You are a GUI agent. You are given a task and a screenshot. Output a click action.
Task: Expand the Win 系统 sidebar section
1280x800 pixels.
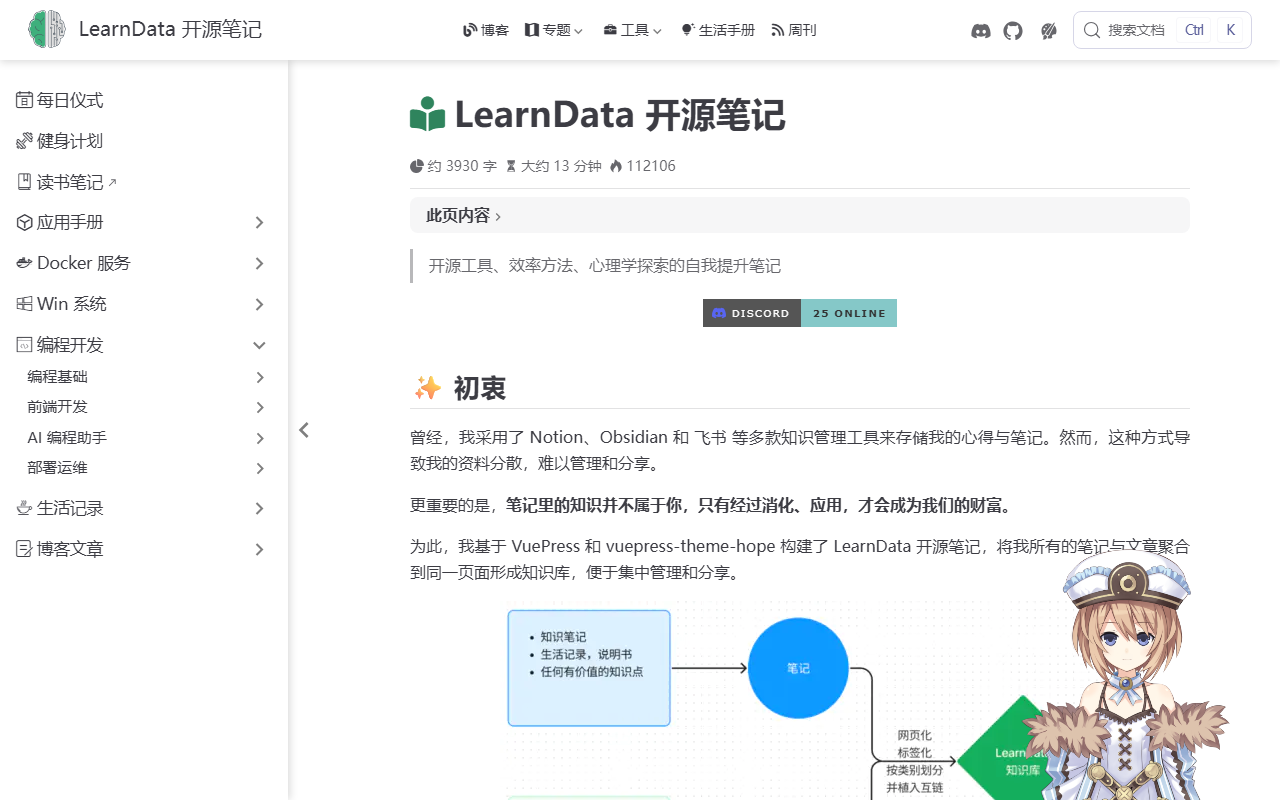coord(259,304)
